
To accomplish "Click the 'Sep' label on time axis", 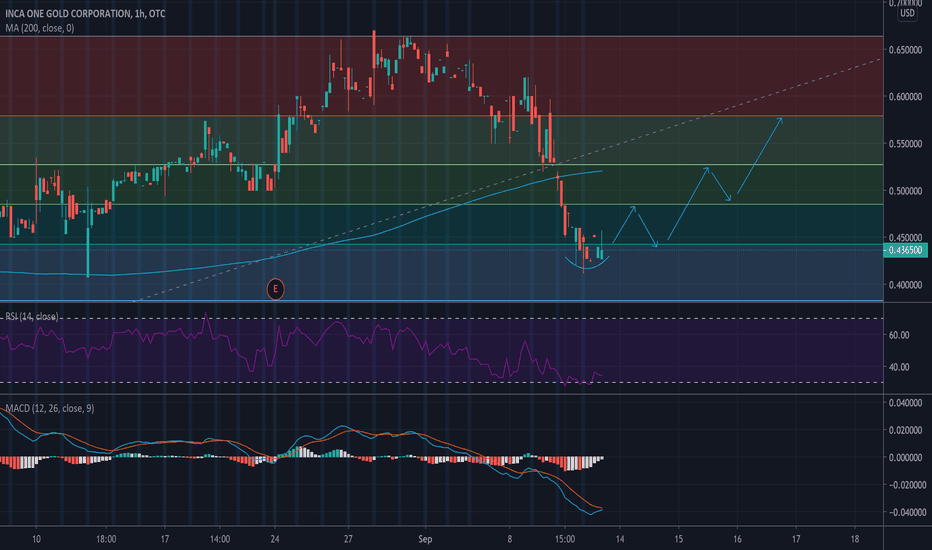I will click(x=425, y=539).
